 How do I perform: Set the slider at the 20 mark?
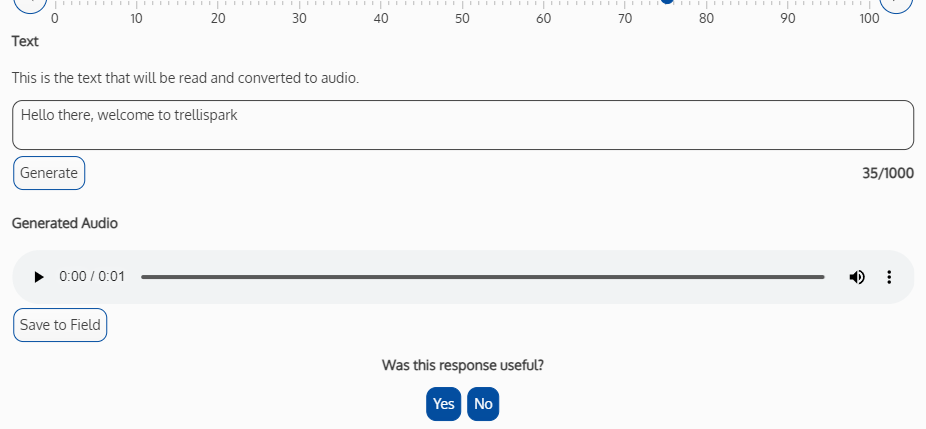coord(218,2)
